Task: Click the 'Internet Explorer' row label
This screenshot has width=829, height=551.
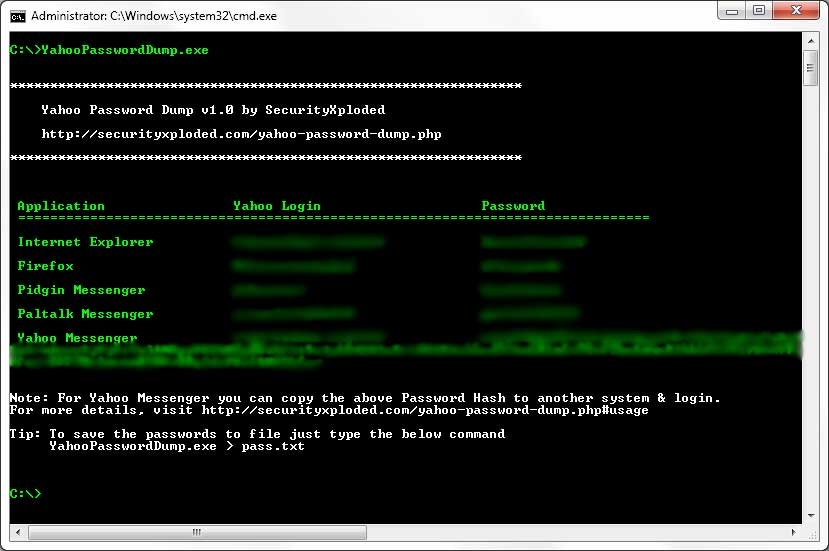Action: tap(85, 242)
